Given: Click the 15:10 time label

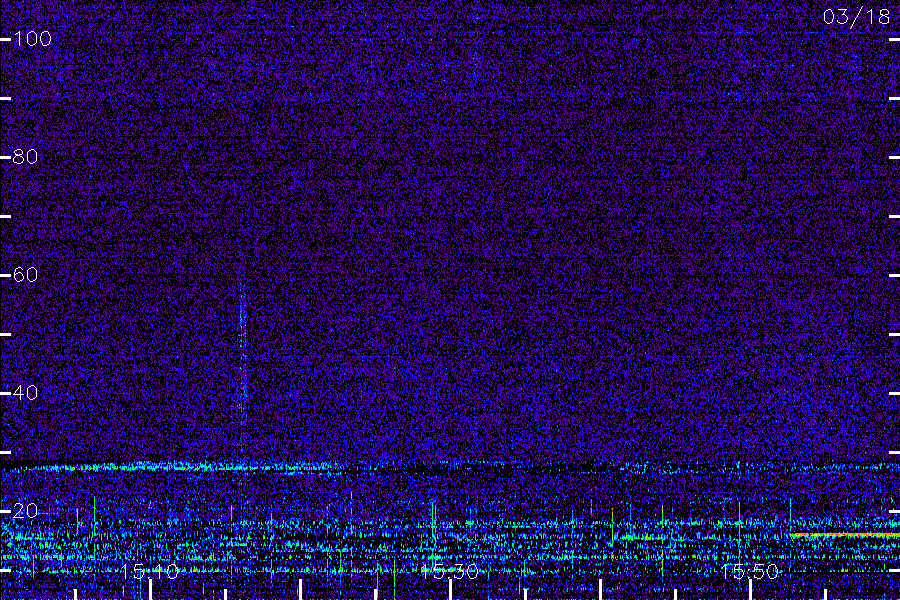Looking at the screenshot, I should [x=150, y=571].
